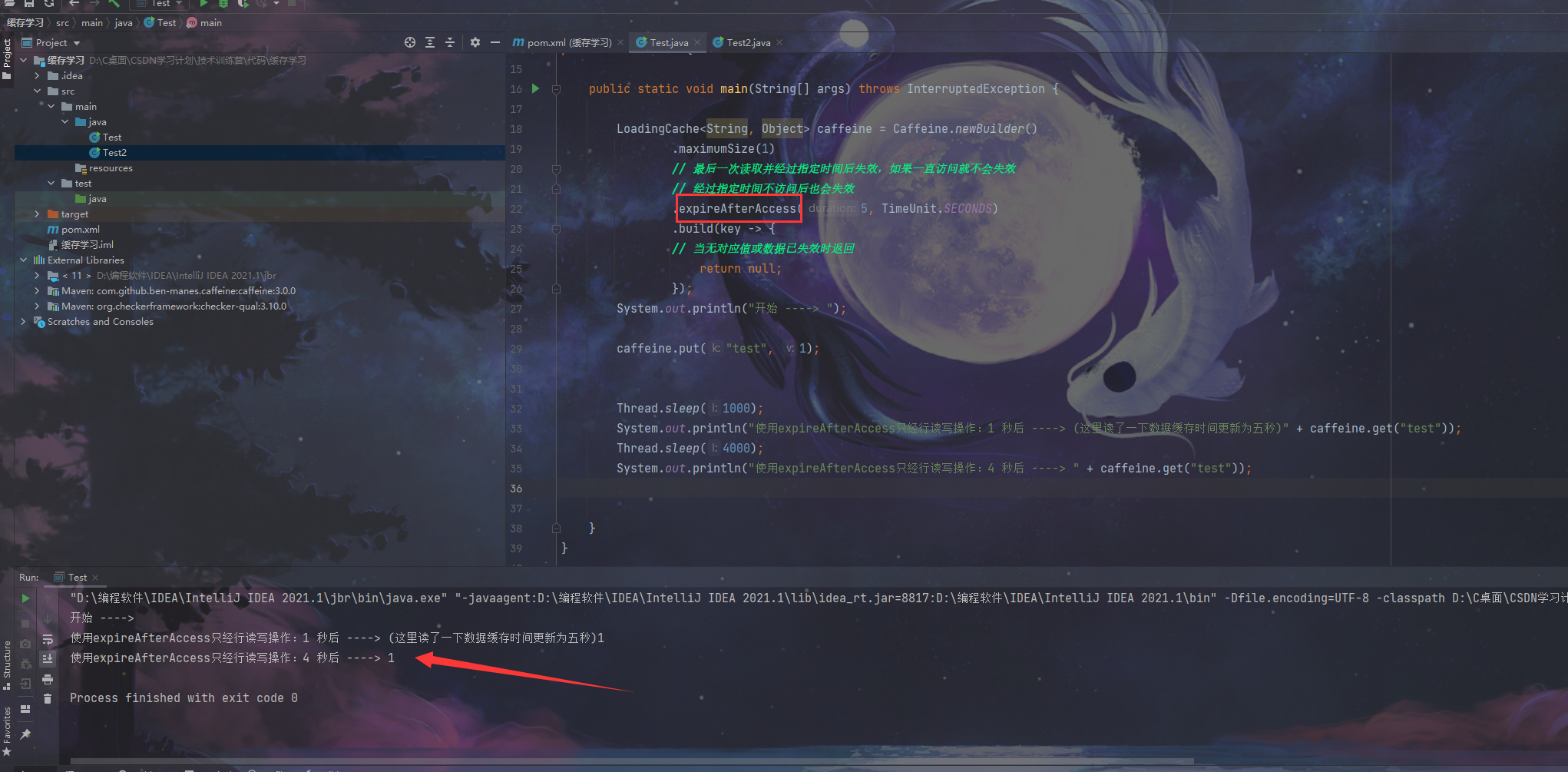This screenshot has height=772, width=1568.
Task: Close the Test2.java editor tab
Action: pyautogui.click(x=779, y=42)
